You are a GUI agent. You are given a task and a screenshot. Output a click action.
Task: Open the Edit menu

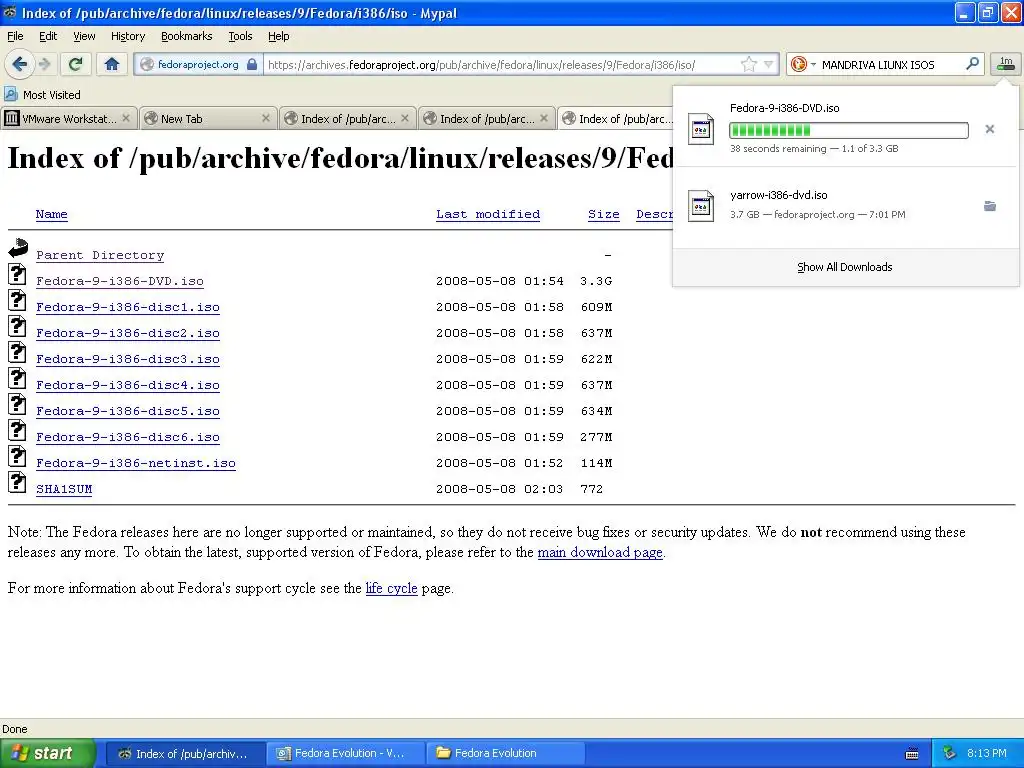coord(48,36)
